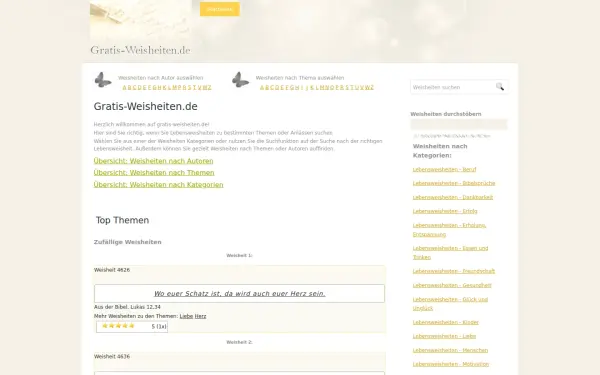Open 'Lebensweisheiten - Bibelsprüche' category
600x375 pixels.
point(454,183)
